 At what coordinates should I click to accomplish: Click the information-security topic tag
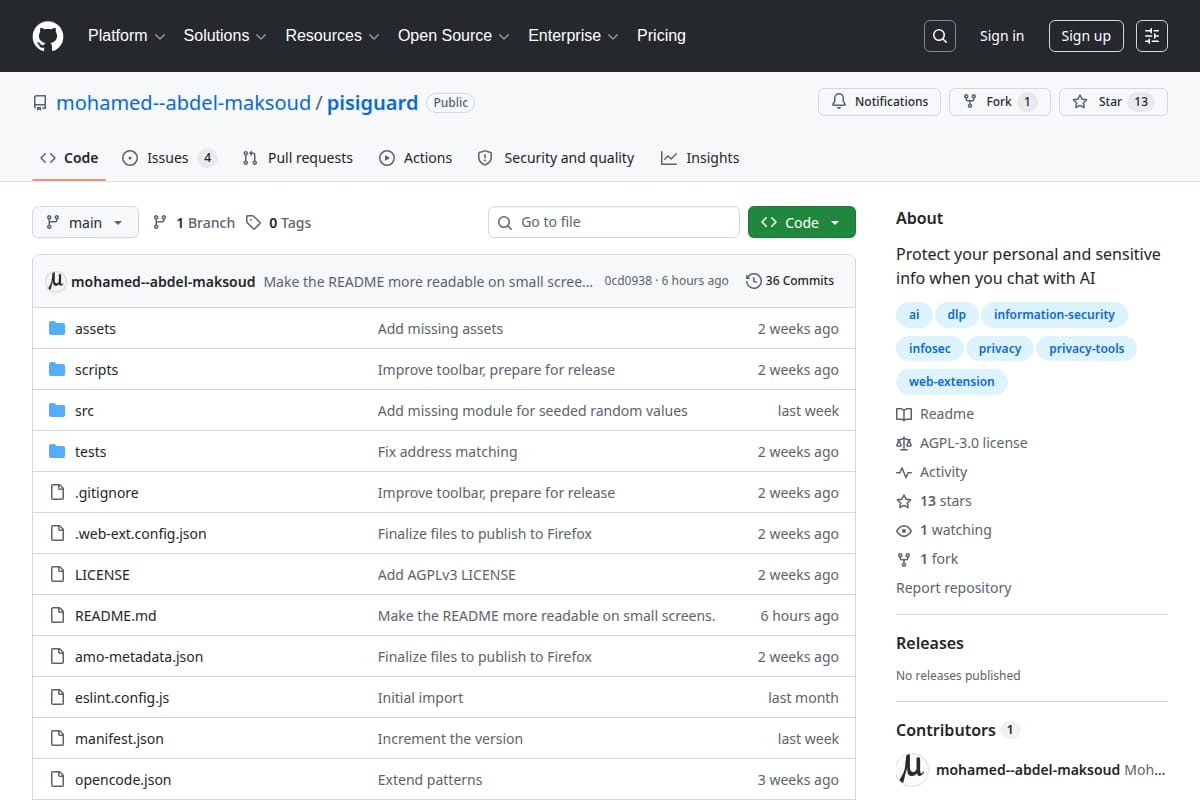[1054, 315]
